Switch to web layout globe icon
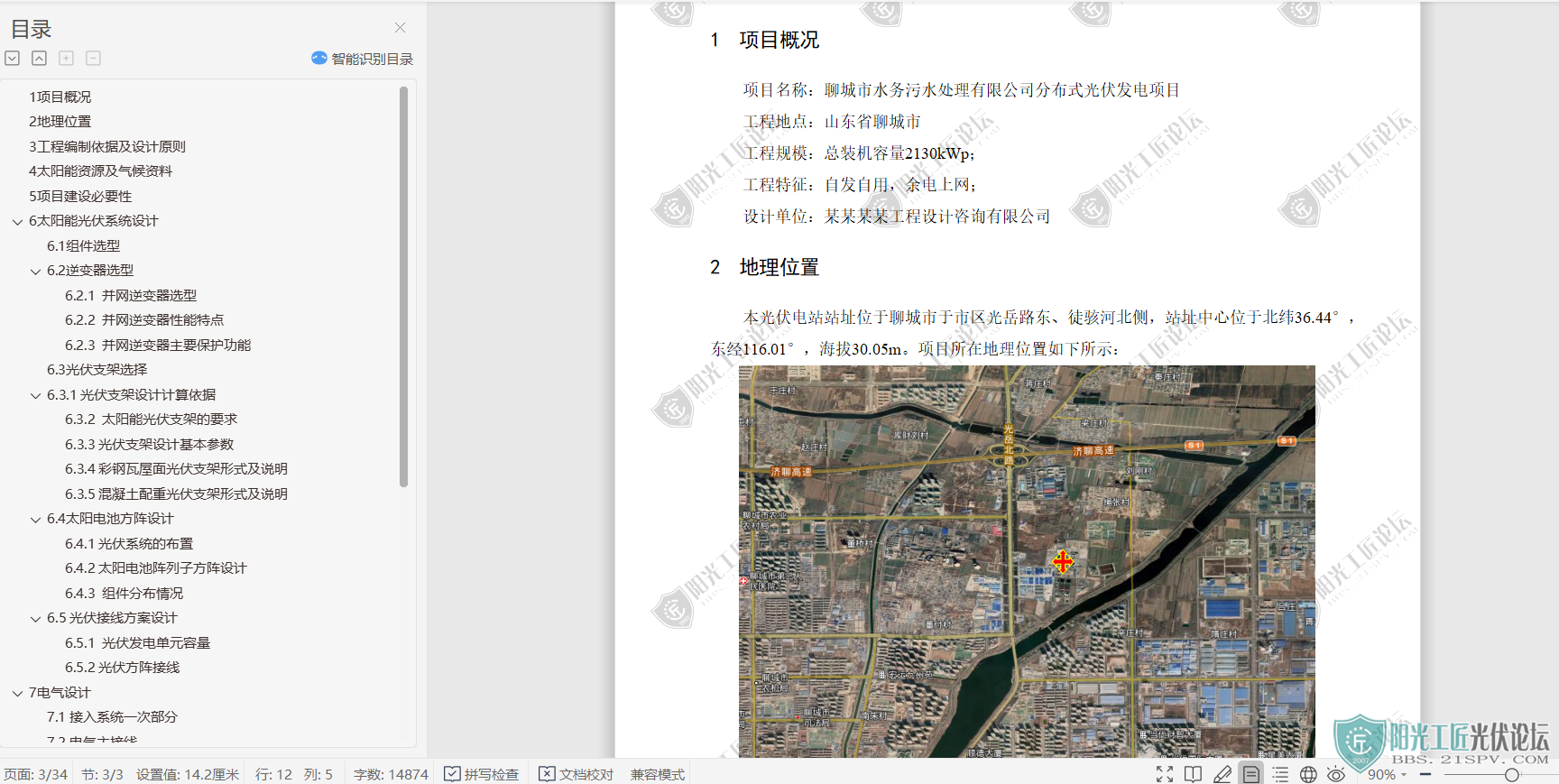The image size is (1559, 784). [x=1308, y=774]
